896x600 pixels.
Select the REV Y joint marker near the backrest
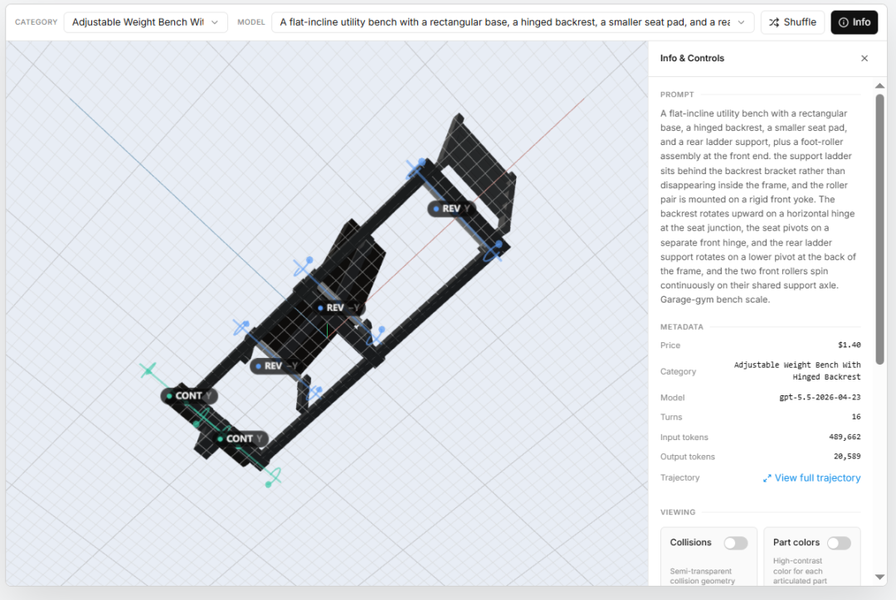pyautogui.click(x=451, y=209)
